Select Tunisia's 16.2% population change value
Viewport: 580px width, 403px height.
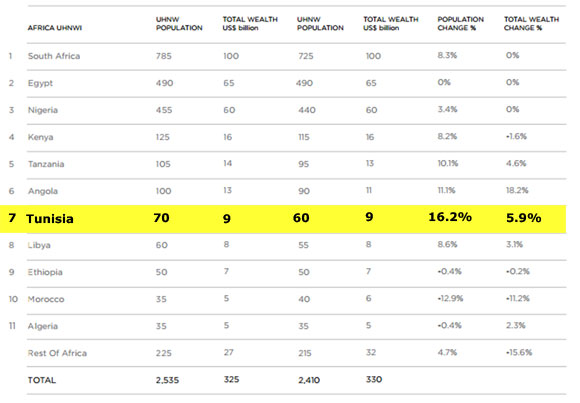[x=450, y=217]
